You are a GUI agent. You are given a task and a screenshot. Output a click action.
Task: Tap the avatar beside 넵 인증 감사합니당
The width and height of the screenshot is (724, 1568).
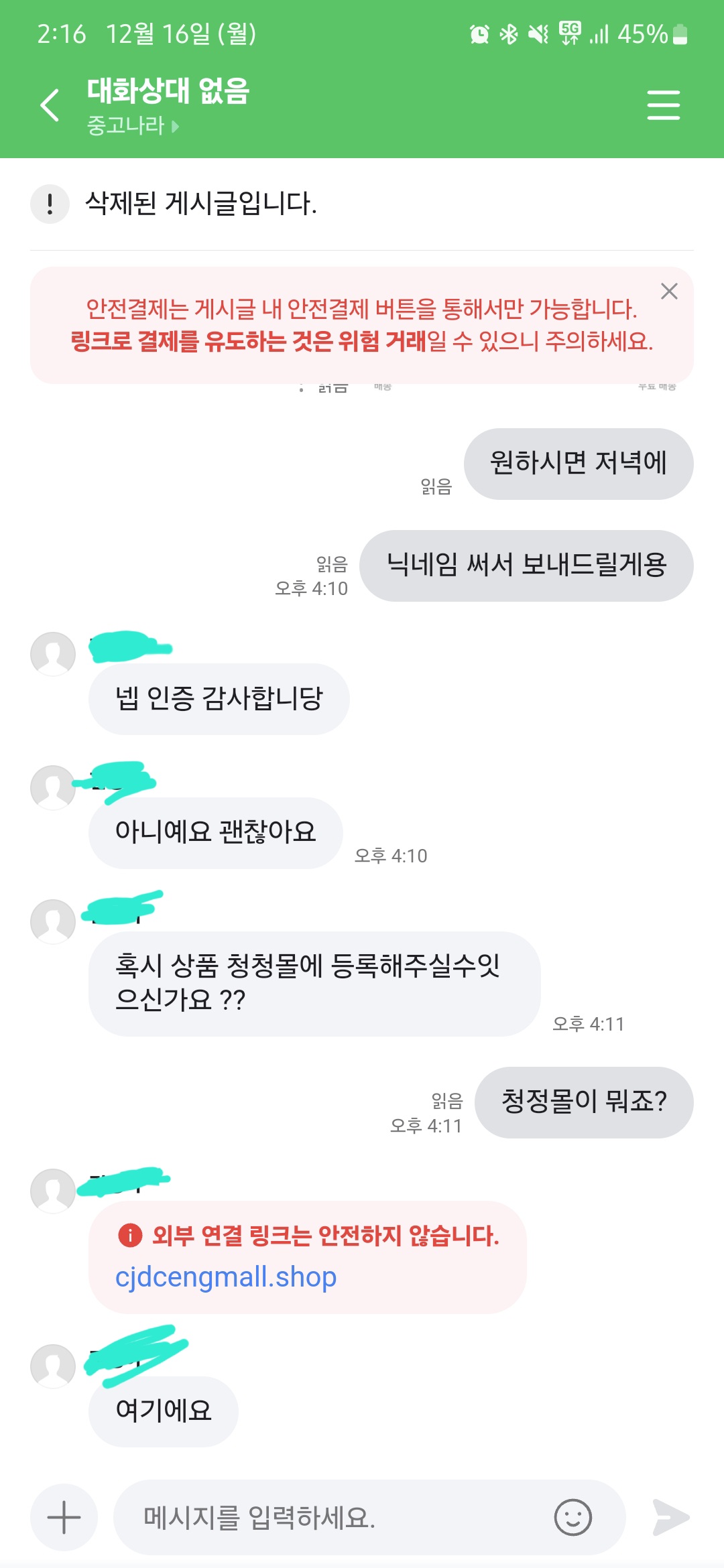53,654
